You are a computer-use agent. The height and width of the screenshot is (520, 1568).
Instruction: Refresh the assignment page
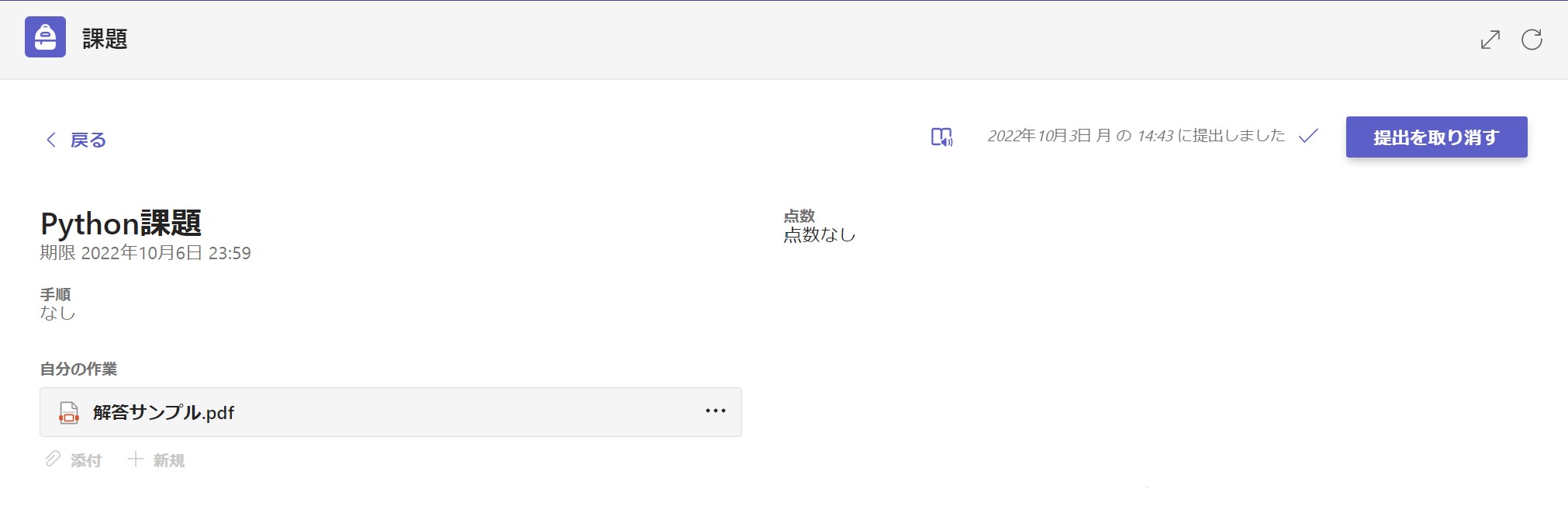(x=1532, y=40)
